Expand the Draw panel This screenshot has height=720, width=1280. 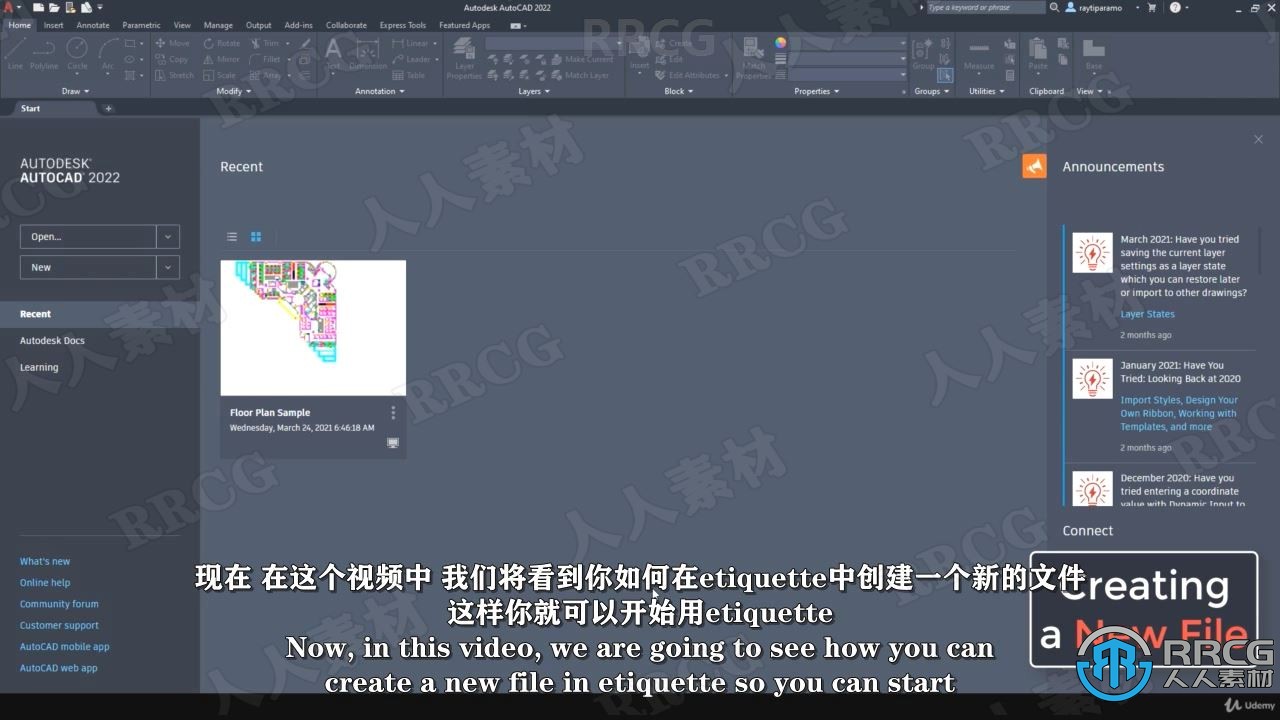[75, 91]
